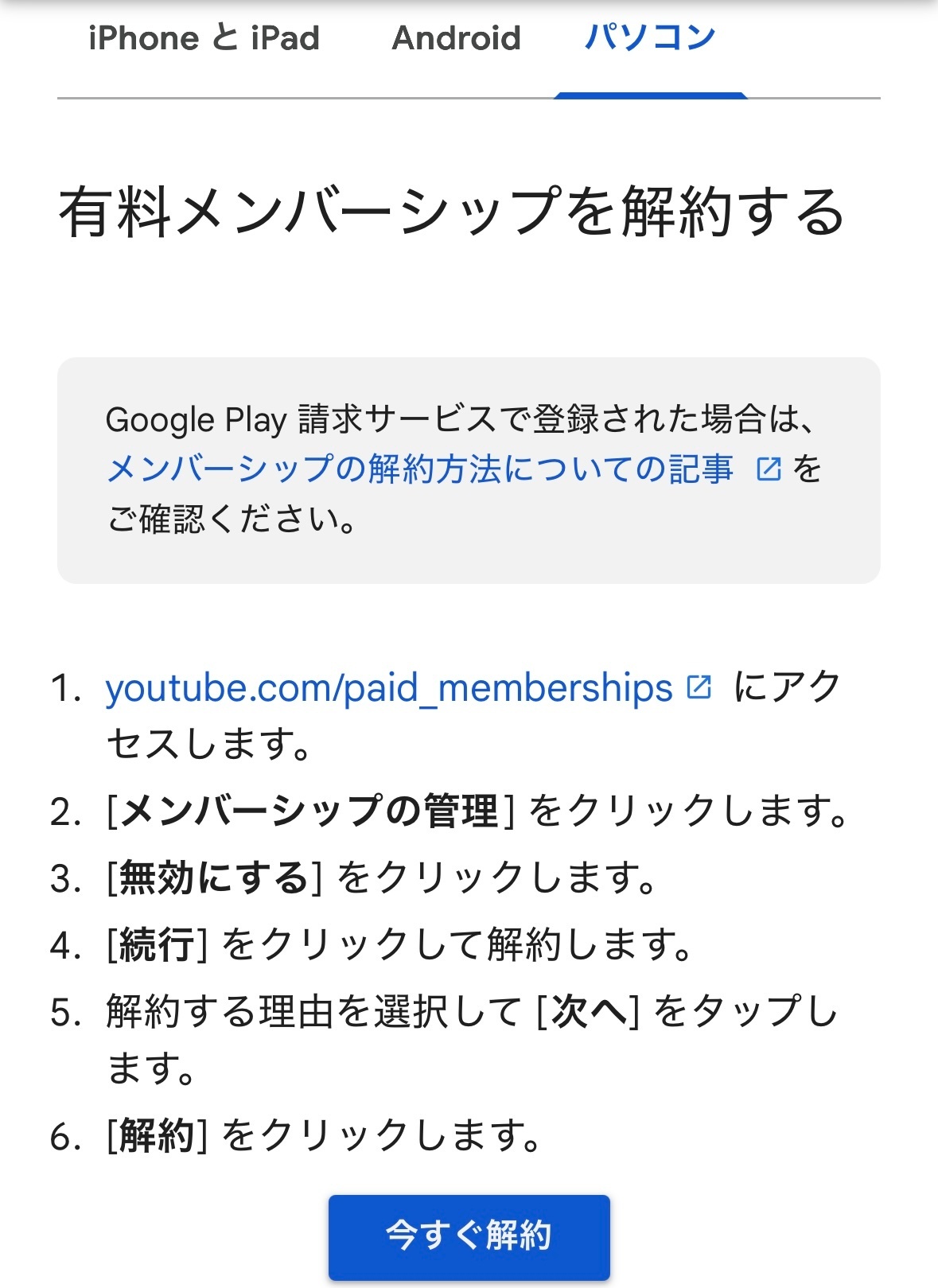Click the heading 有料メンバーシップを解約する
The width and height of the screenshot is (938, 1288).
[x=451, y=212]
